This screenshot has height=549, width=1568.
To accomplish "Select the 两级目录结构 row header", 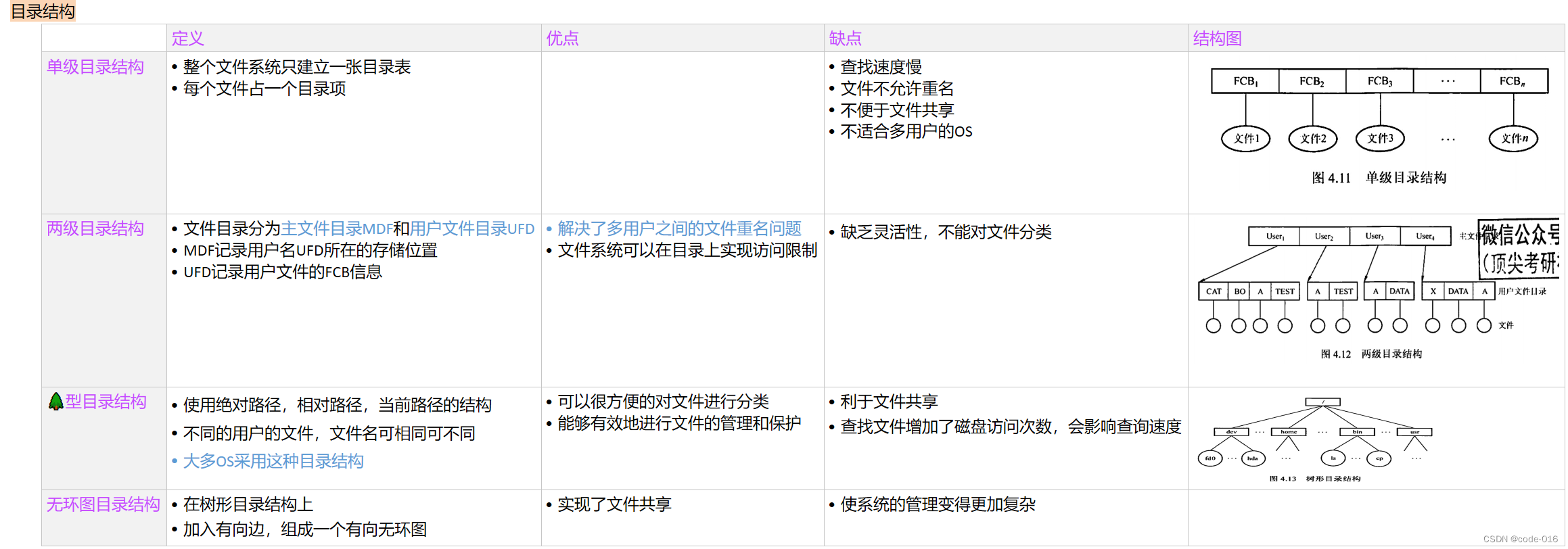I will pyautogui.click(x=95, y=229).
